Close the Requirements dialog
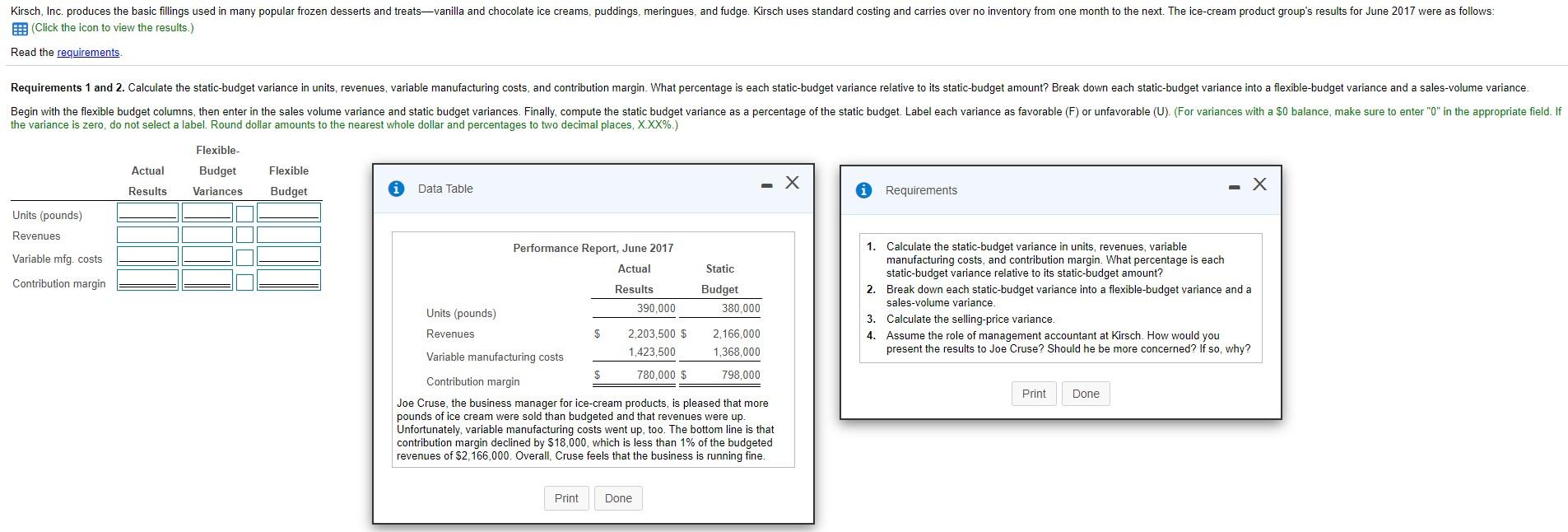Image resolution: width=1568 pixels, height=532 pixels. (x=1260, y=184)
